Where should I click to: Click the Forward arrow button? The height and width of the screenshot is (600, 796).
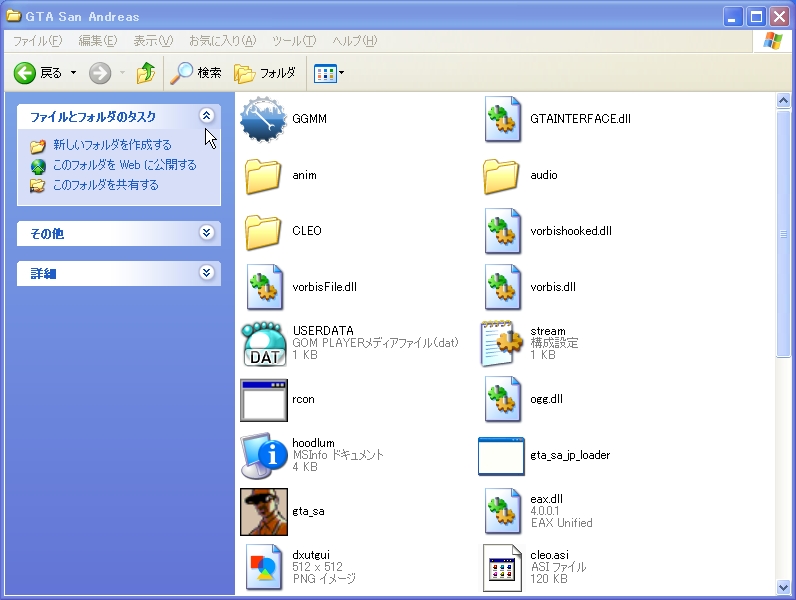click(100, 73)
